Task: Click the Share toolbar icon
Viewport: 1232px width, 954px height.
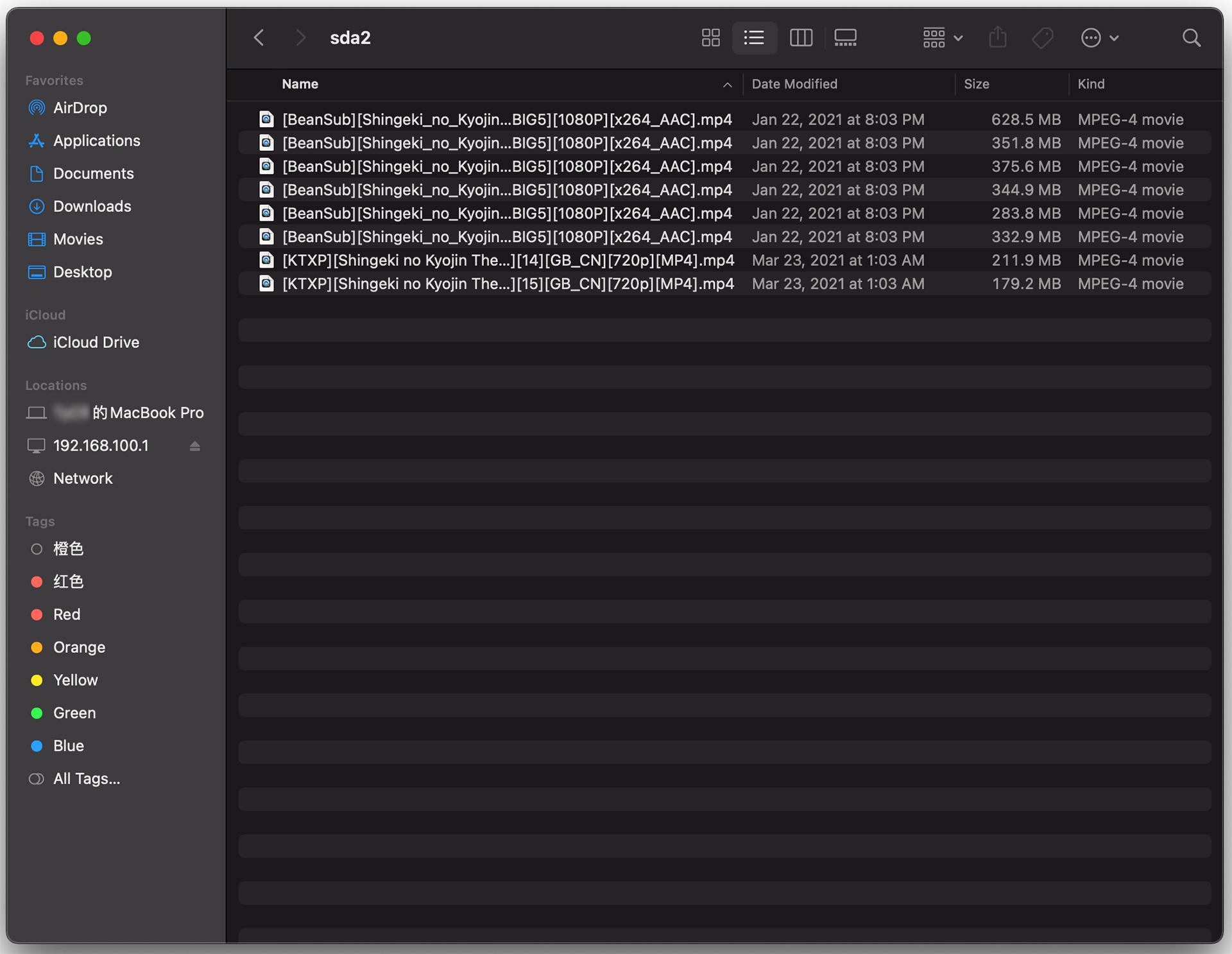Action: [997, 38]
